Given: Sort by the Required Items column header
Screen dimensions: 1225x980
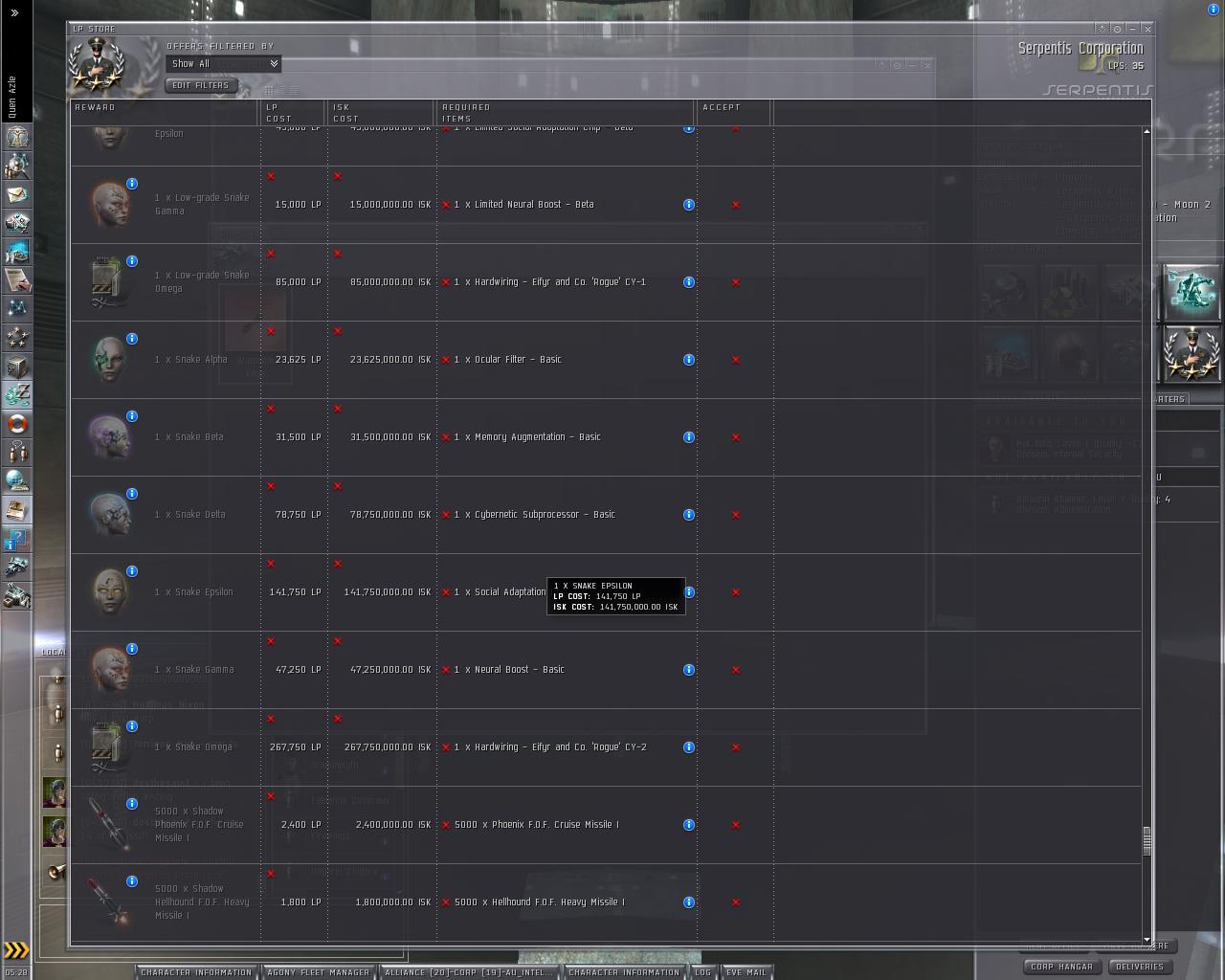Looking at the screenshot, I should [x=565, y=112].
